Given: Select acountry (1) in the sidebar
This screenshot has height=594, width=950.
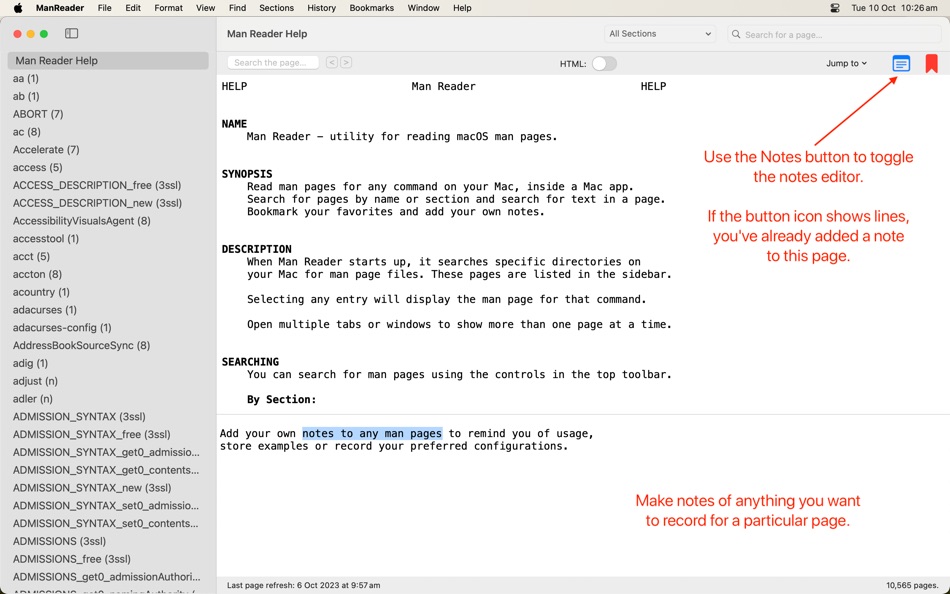Looking at the screenshot, I should (108, 292).
